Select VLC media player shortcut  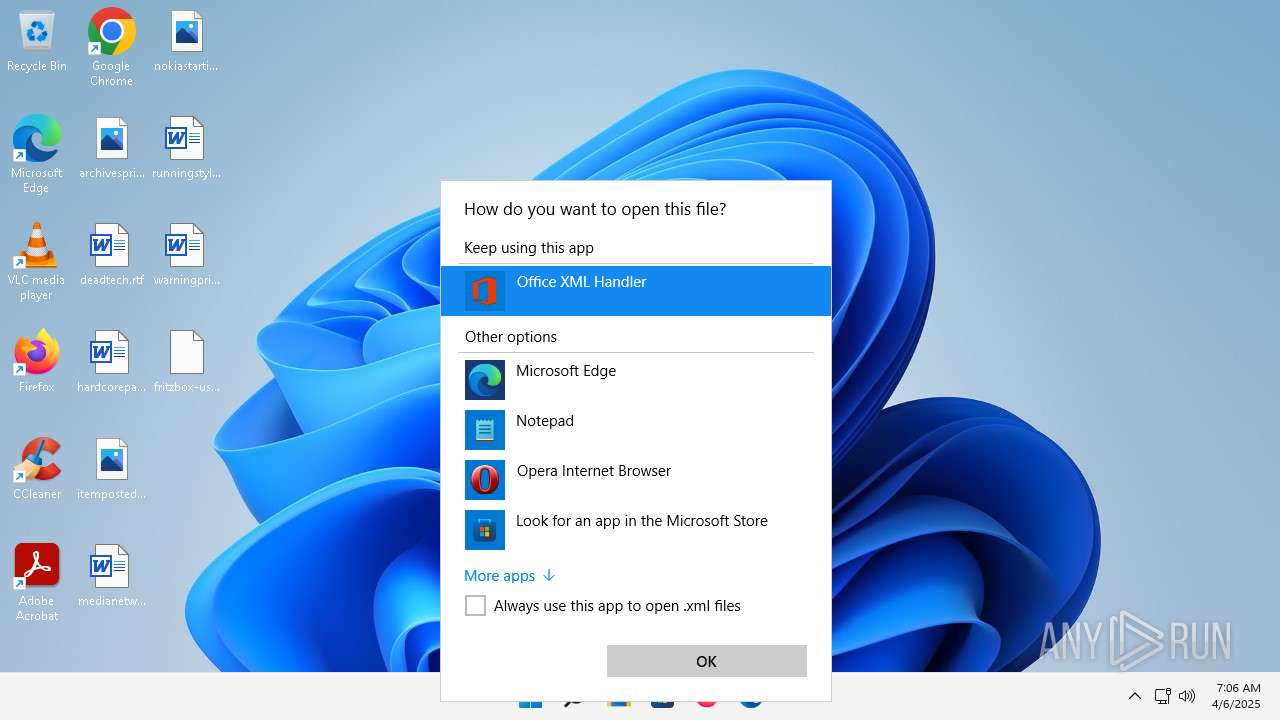37,262
